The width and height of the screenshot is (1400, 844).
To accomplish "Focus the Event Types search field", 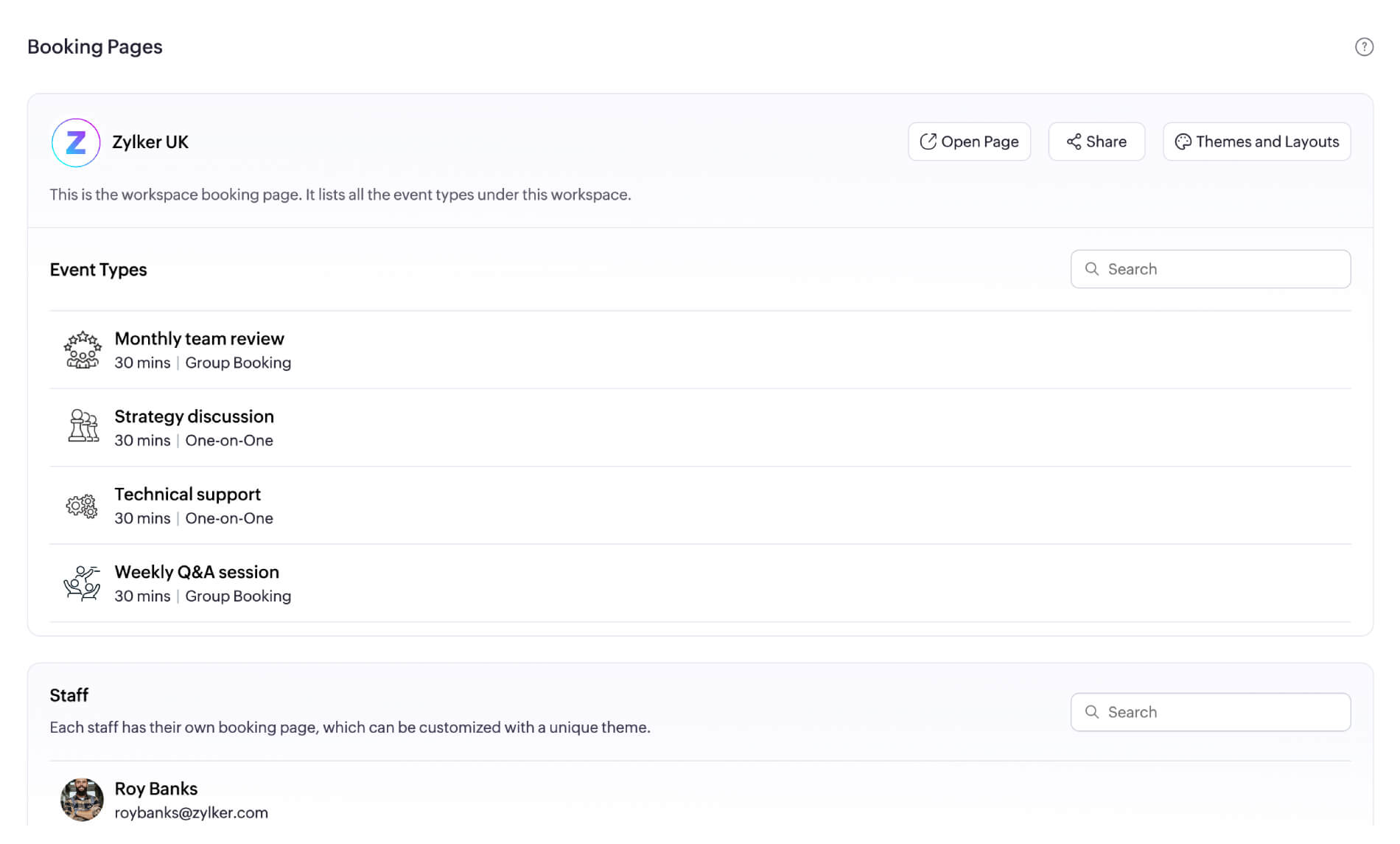I will [1210, 269].
